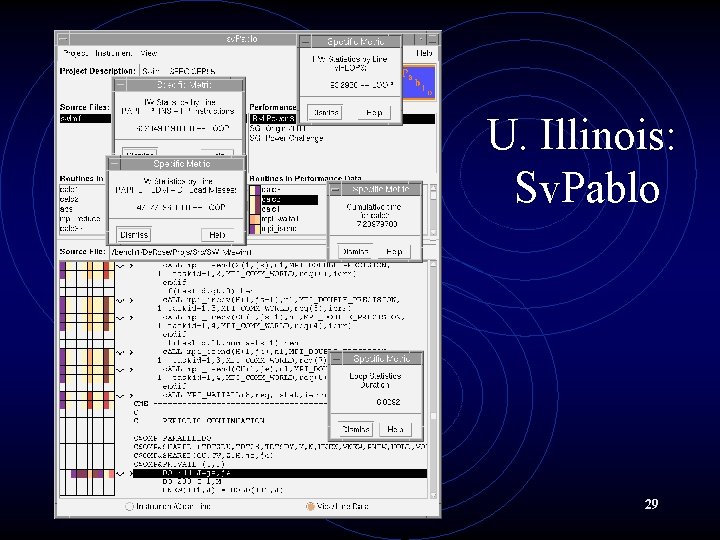Screen dimensions: 720x540
Task: Click color cells beside mpi_isend routine
Action: (254, 229)
